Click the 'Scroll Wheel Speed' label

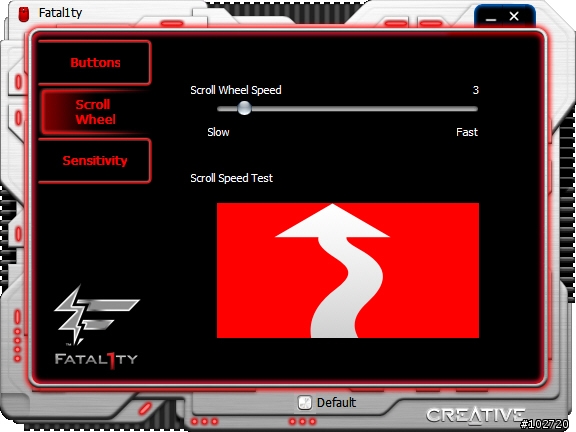click(x=236, y=90)
